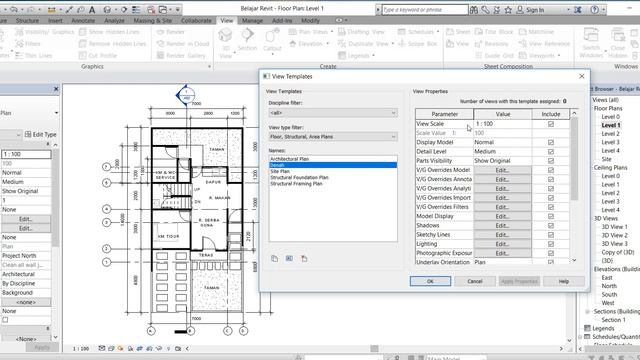Click the binoculars search icon in title bar
The height and width of the screenshot is (360, 640).
(x=474, y=9)
